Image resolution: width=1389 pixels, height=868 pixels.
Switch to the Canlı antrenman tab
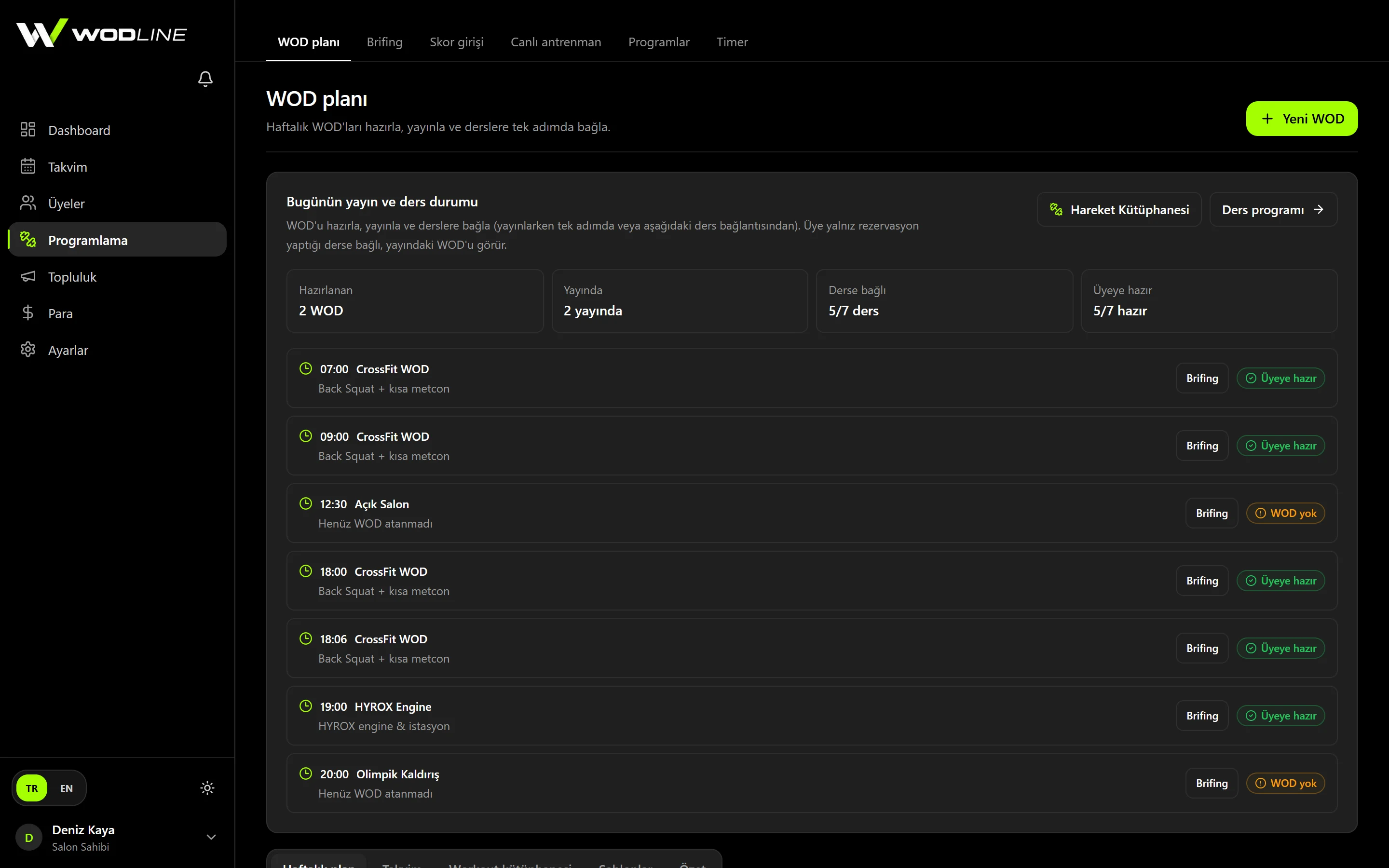tap(556, 42)
